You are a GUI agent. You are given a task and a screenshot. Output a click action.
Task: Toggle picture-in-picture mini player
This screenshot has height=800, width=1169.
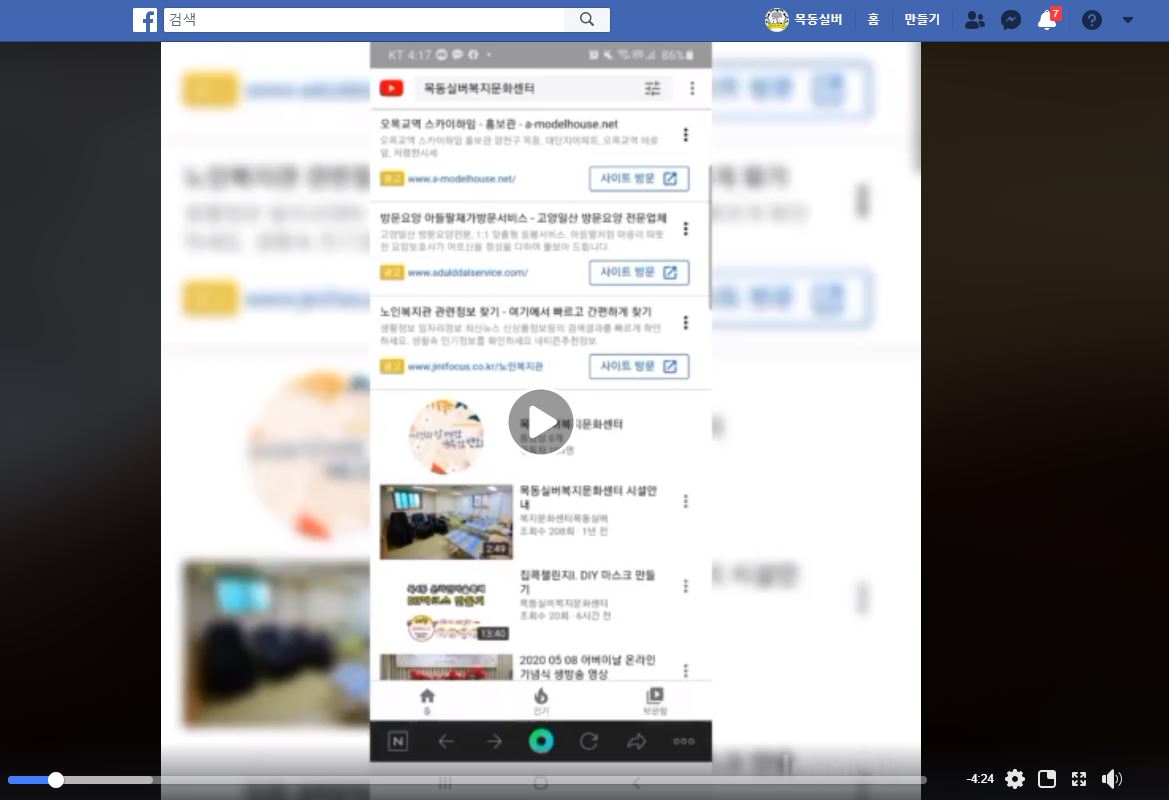[x=1047, y=779]
